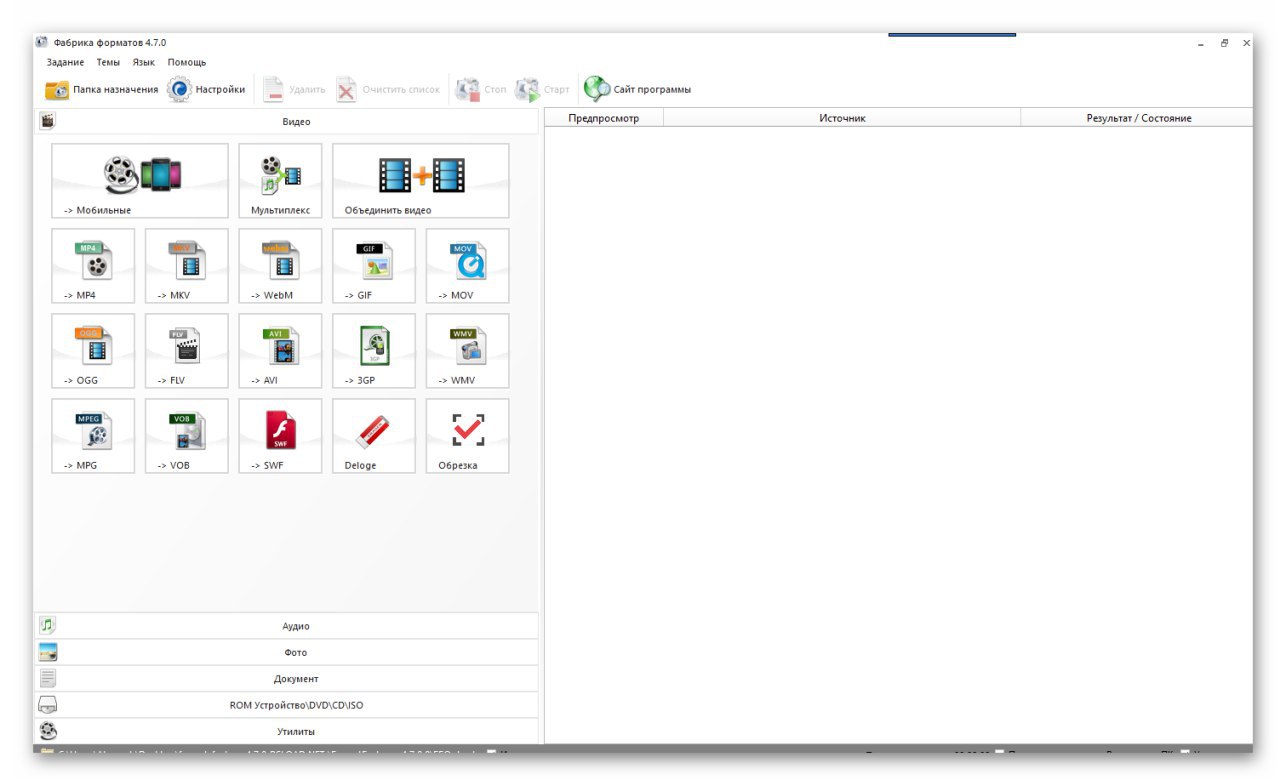
Task: Open the Задание menu
Action: [x=66, y=62]
